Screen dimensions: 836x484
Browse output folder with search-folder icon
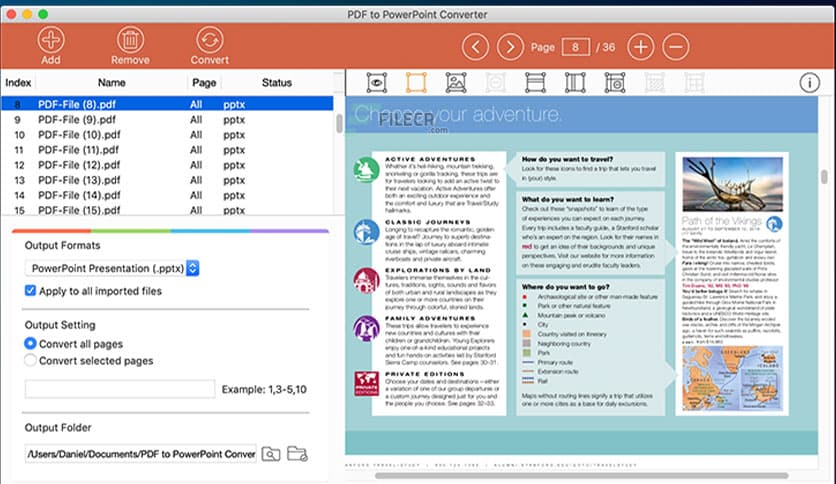point(271,454)
